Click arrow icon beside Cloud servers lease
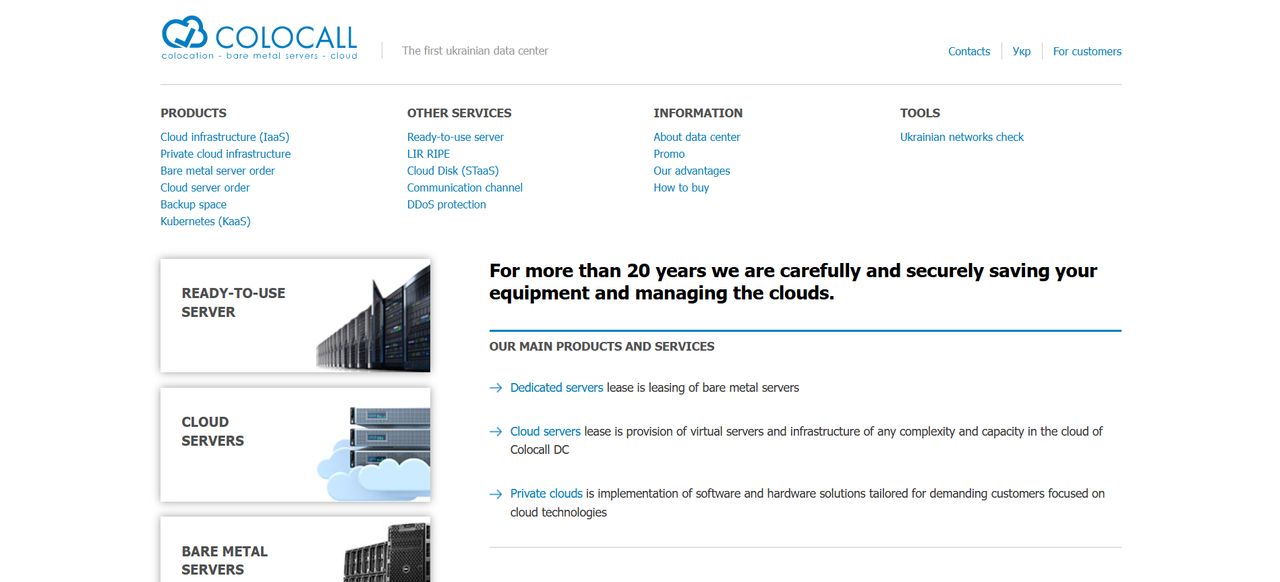The height and width of the screenshot is (582, 1280). coord(495,432)
